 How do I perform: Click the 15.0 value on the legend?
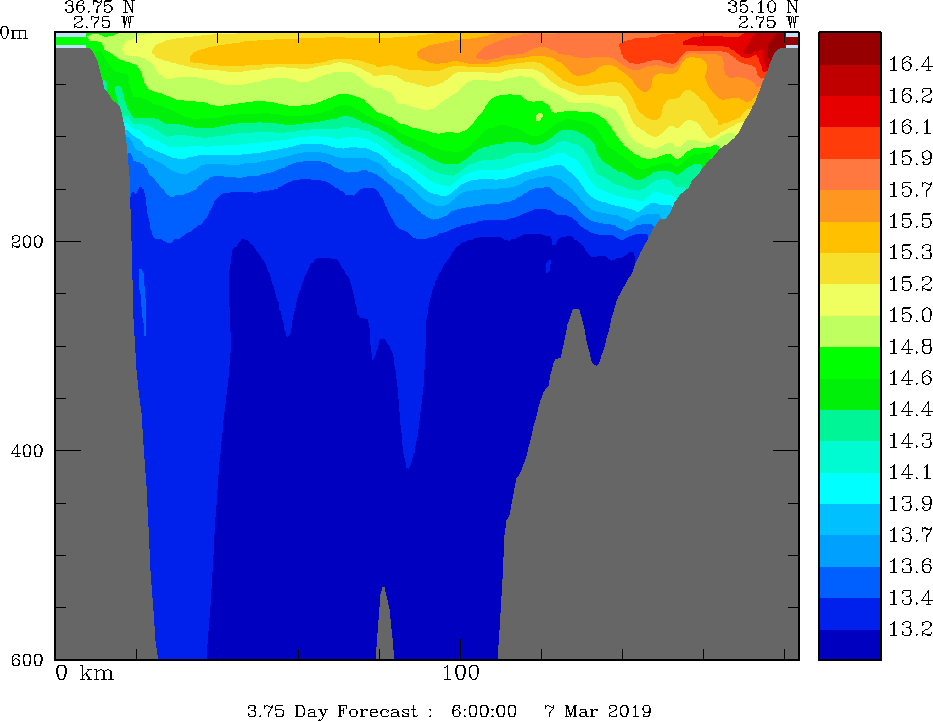[910, 316]
